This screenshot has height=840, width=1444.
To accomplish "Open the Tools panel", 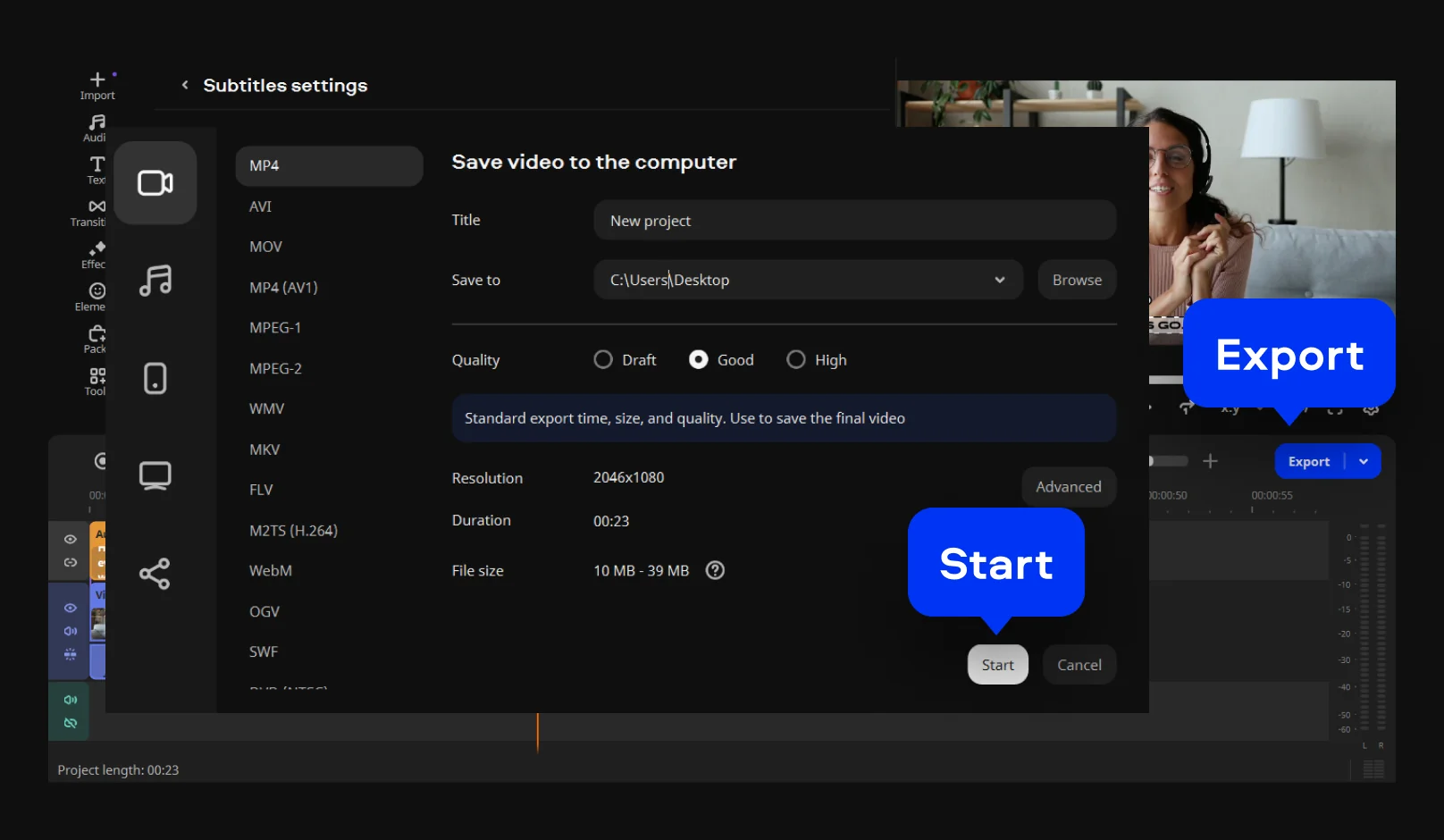I will [96, 382].
